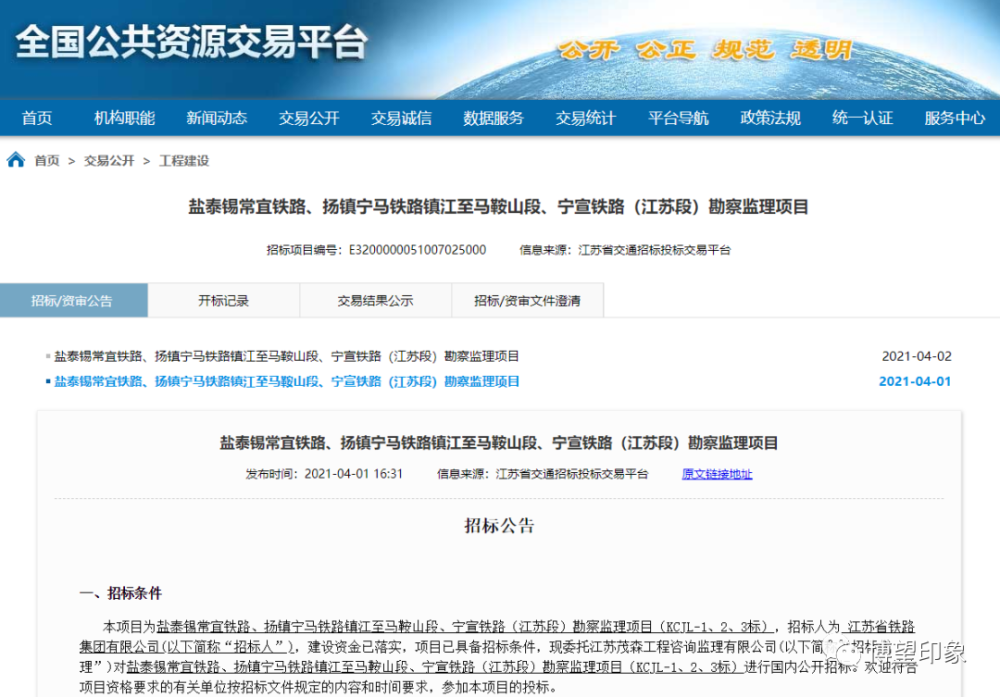Select 统一认证 in the navigation bar
The width and height of the screenshot is (1000, 697).
tap(862, 118)
